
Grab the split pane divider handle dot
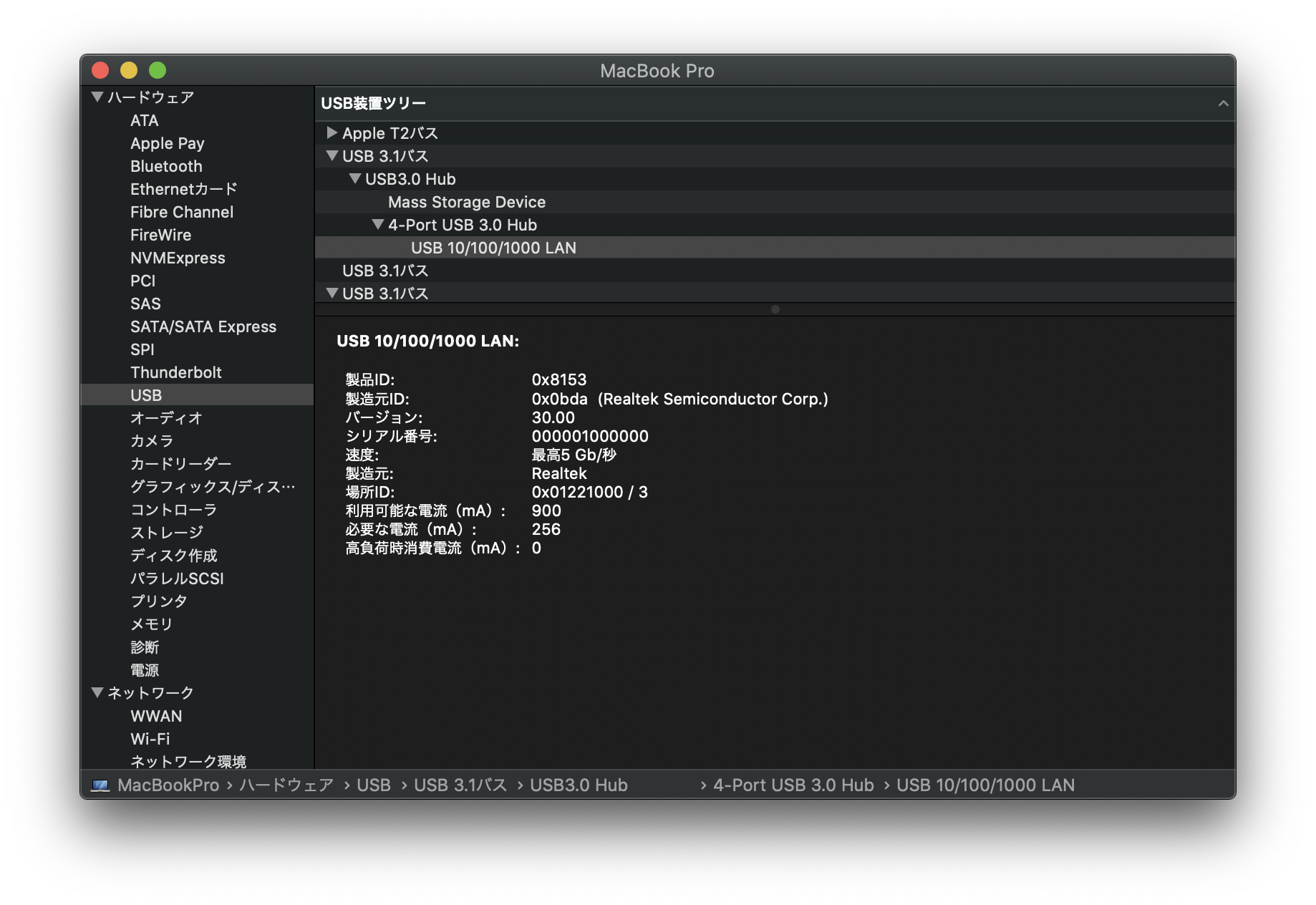coord(775,309)
